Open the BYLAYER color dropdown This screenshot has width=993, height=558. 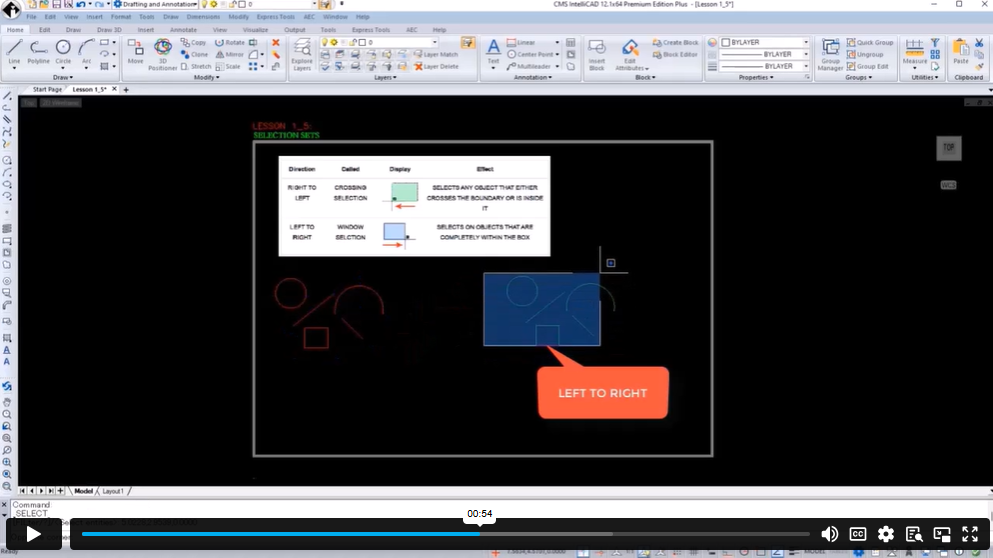(x=806, y=43)
